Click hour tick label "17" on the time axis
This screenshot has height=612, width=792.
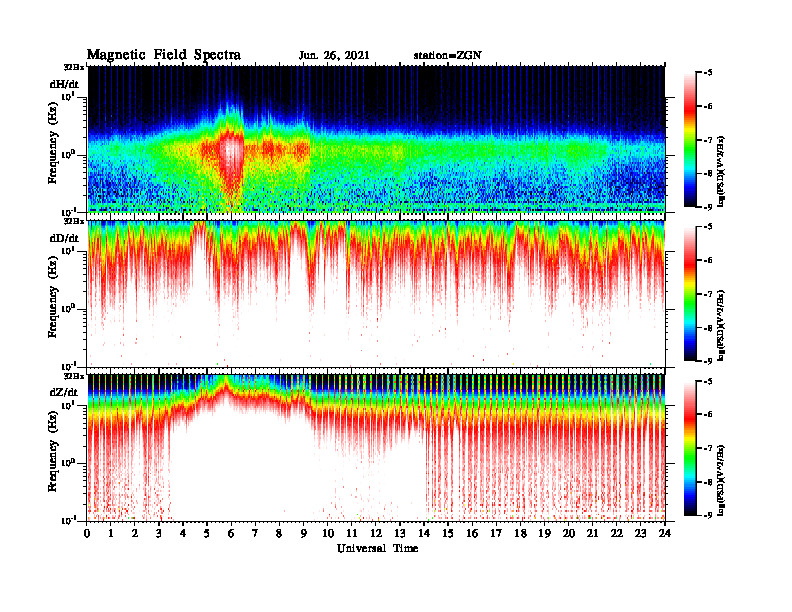[497, 534]
